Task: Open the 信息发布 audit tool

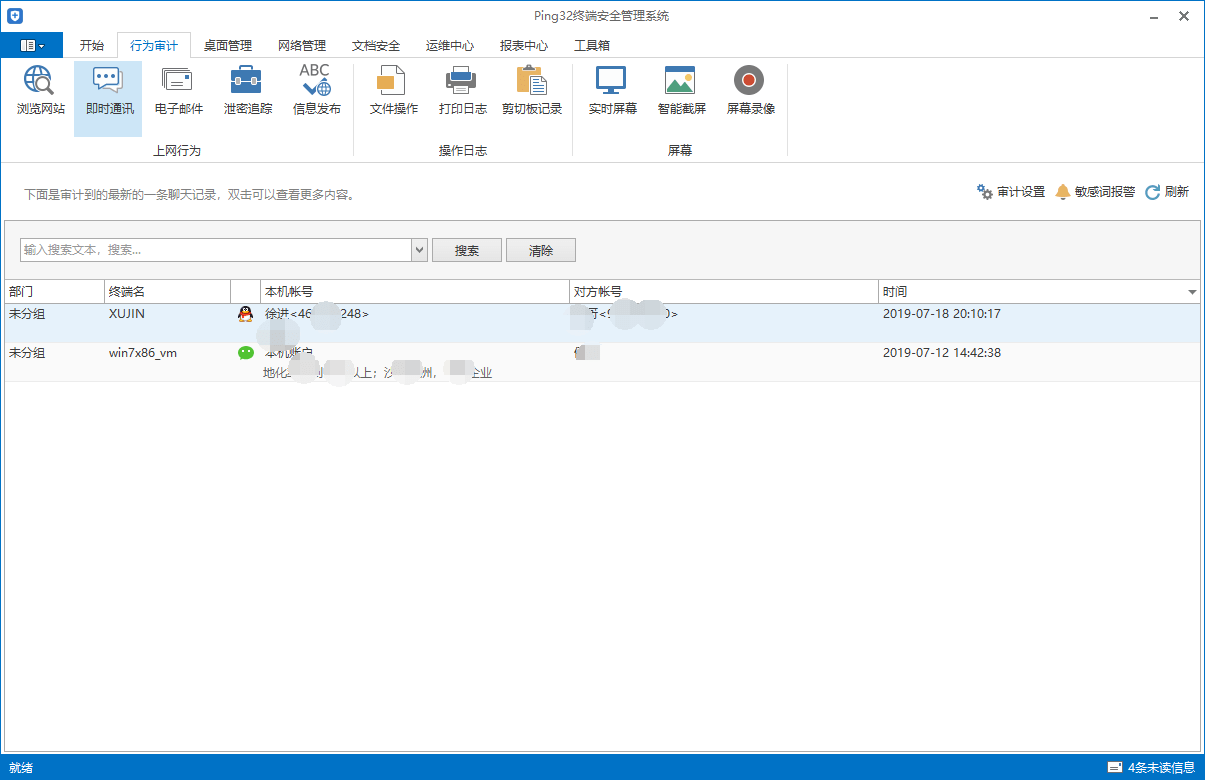Action: (x=316, y=91)
